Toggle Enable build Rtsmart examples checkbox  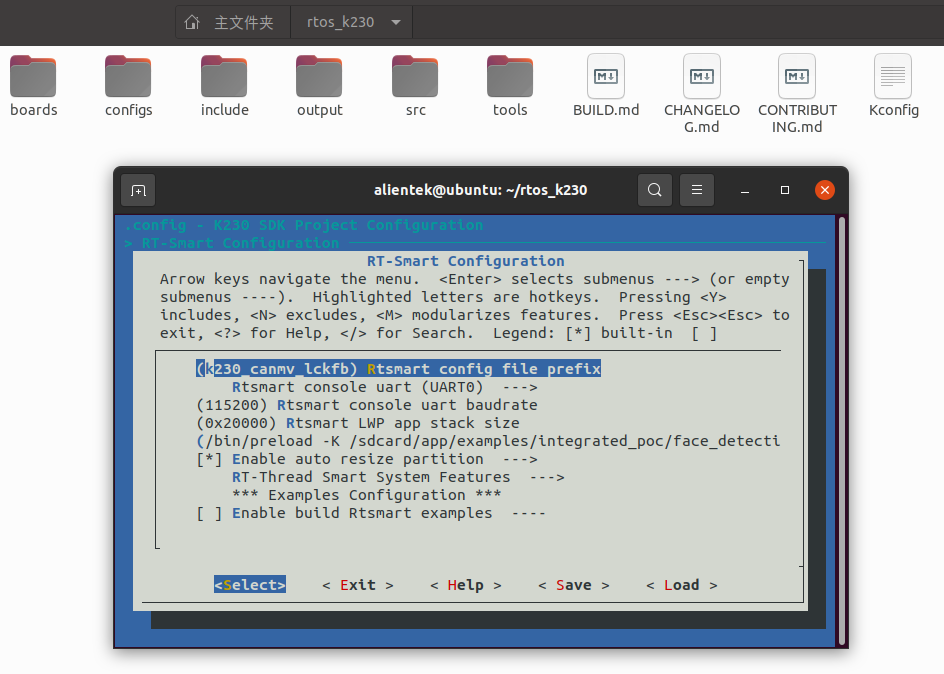[x=209, y=513]
